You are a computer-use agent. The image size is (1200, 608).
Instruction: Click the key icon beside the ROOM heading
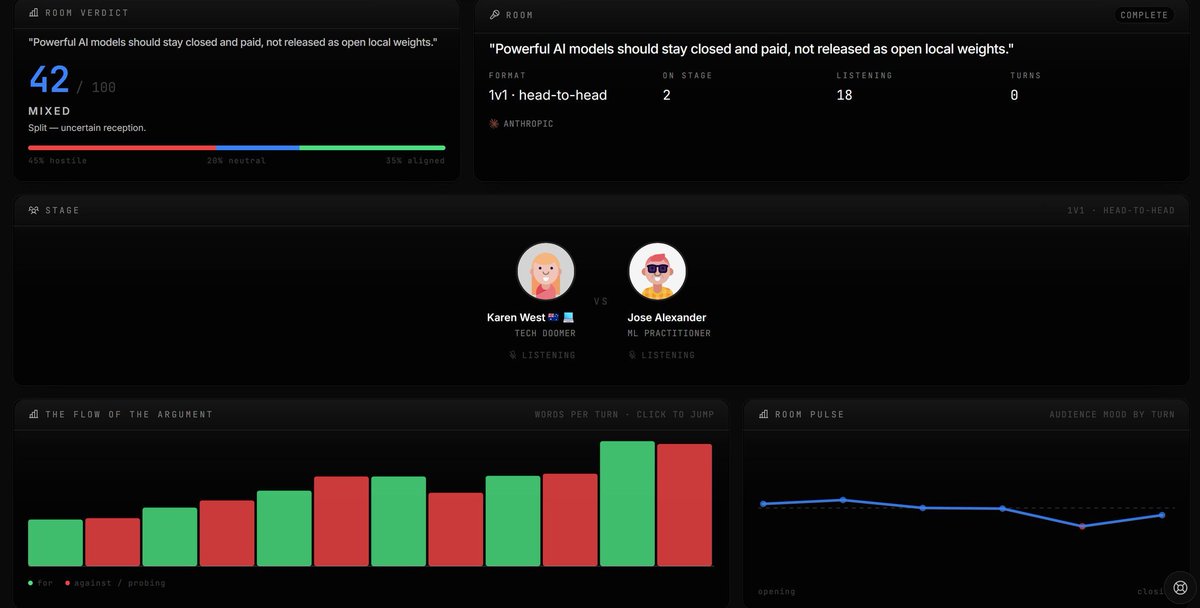494,15
